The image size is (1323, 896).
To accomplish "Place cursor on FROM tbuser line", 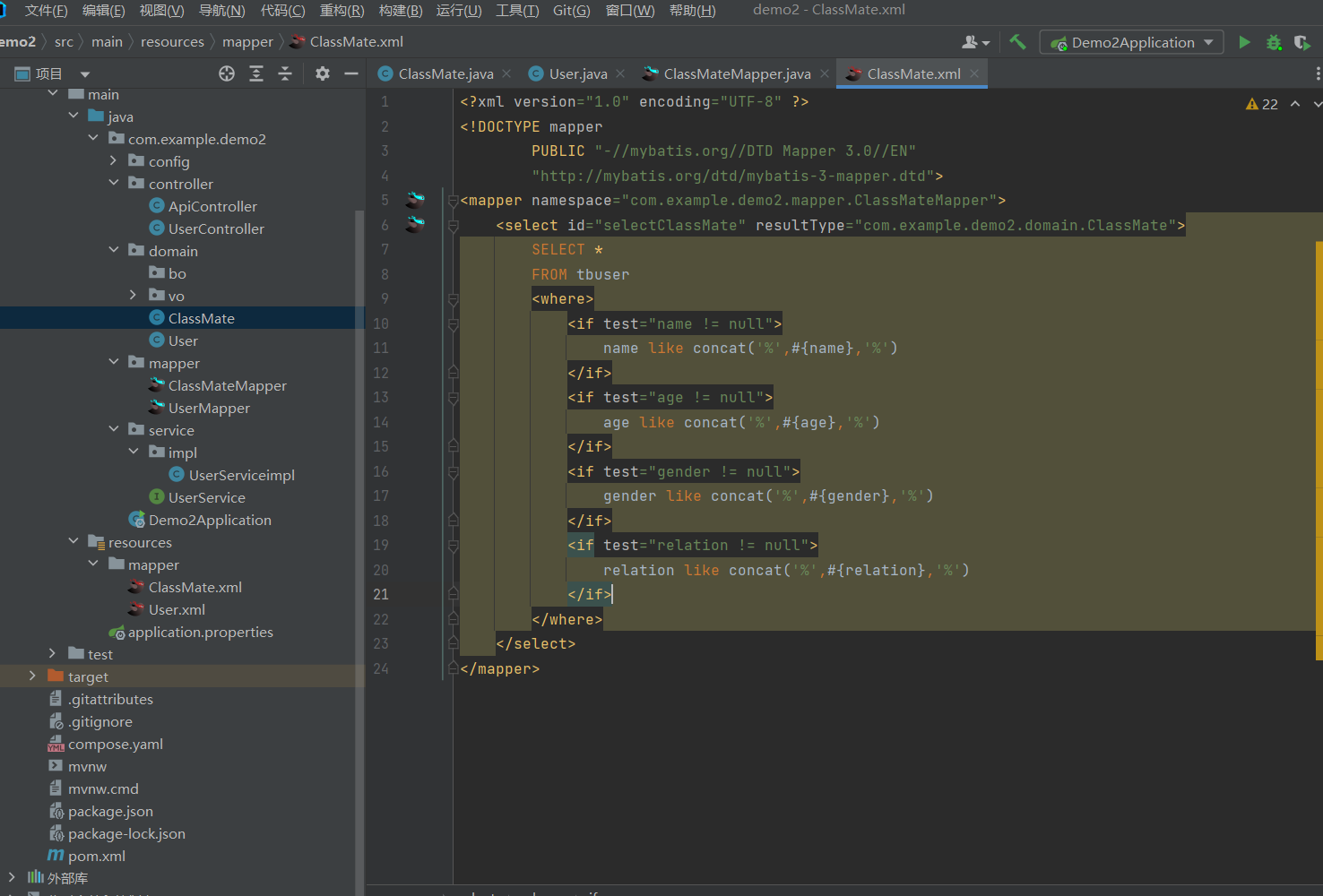I will pos(580,274).
